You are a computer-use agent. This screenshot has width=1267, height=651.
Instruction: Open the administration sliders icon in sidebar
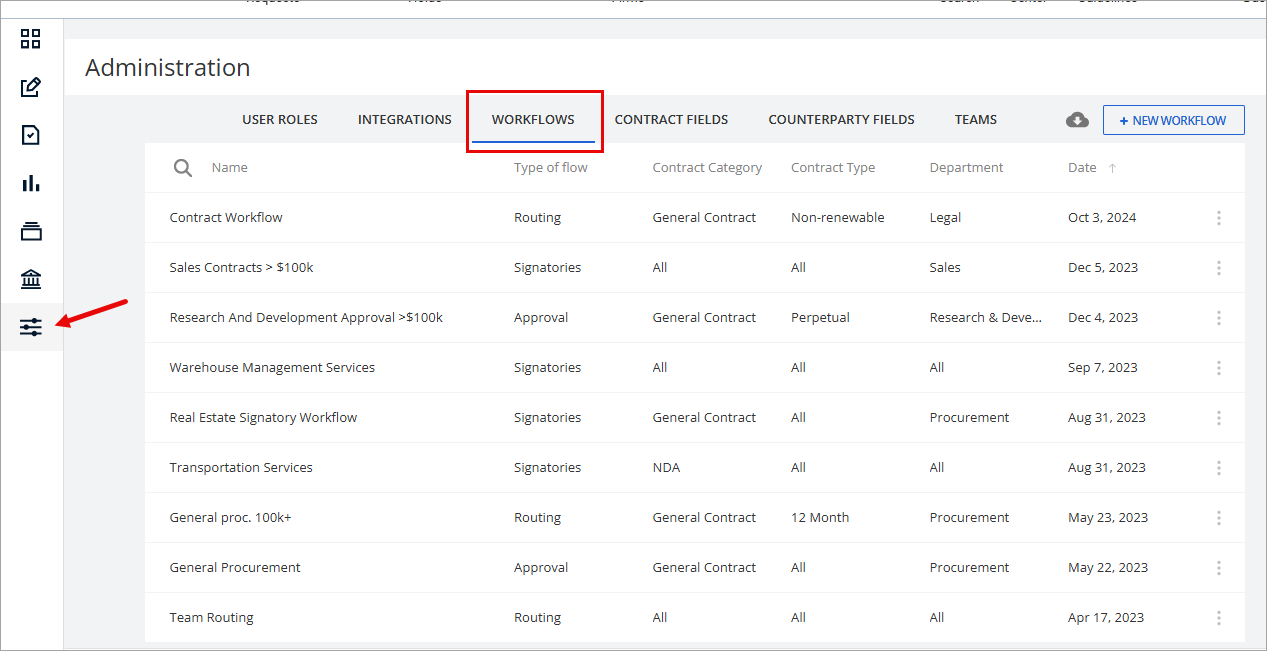(x=31, y=327)
